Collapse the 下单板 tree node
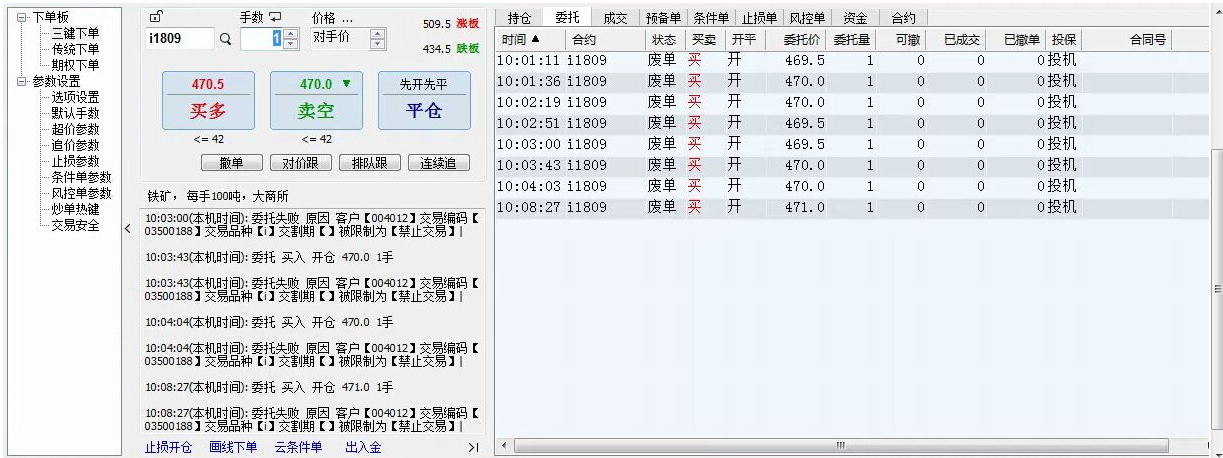Screen dimensions: 1223x458 point(22,17)
